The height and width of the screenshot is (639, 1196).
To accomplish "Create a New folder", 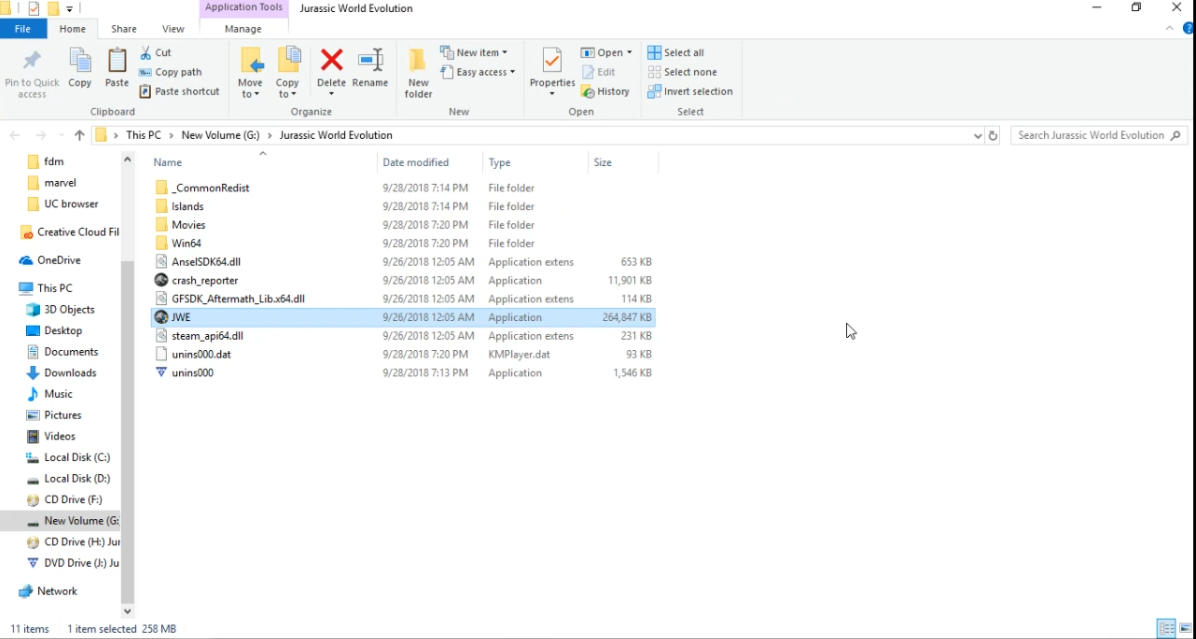I will tap(418, 73).
